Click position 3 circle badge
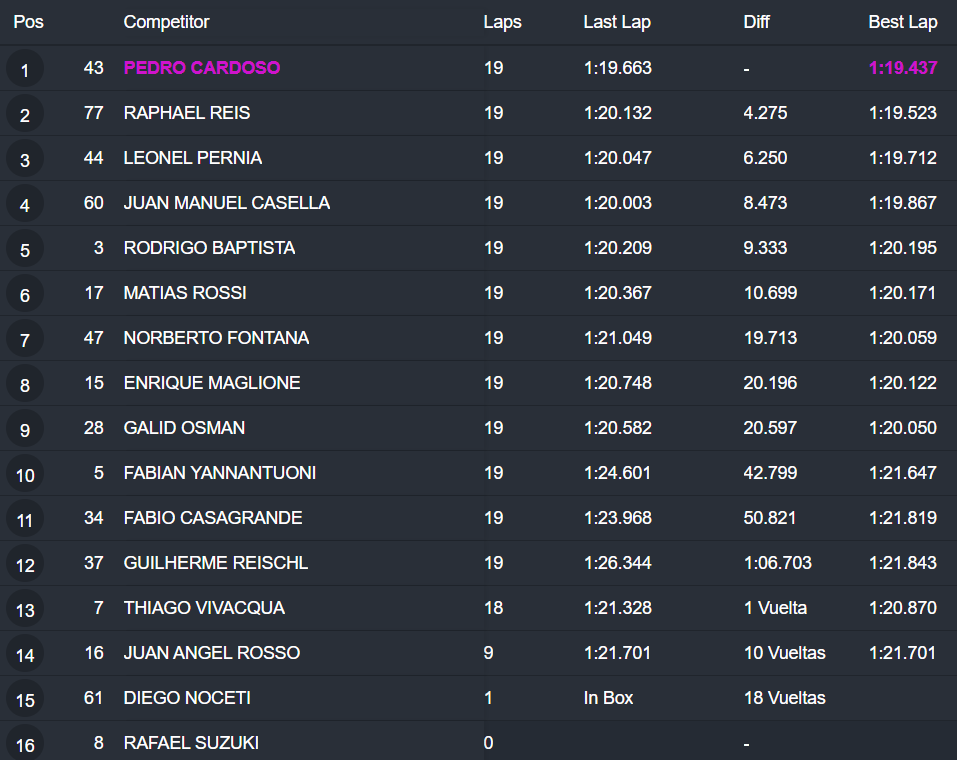This screenshot has height=760, width=957. click(25, 160)
